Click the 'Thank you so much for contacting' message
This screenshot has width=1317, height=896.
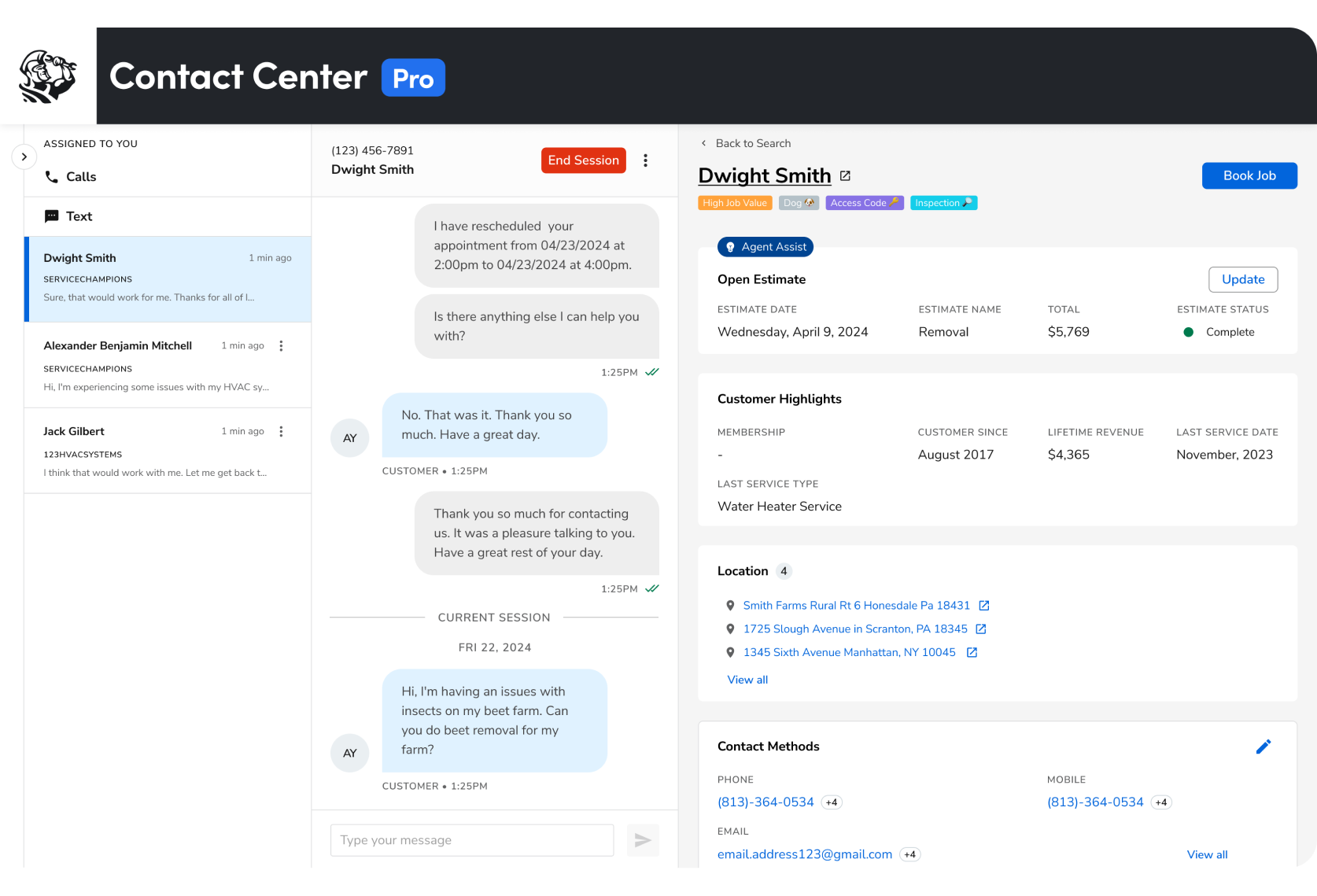[537, 533]
